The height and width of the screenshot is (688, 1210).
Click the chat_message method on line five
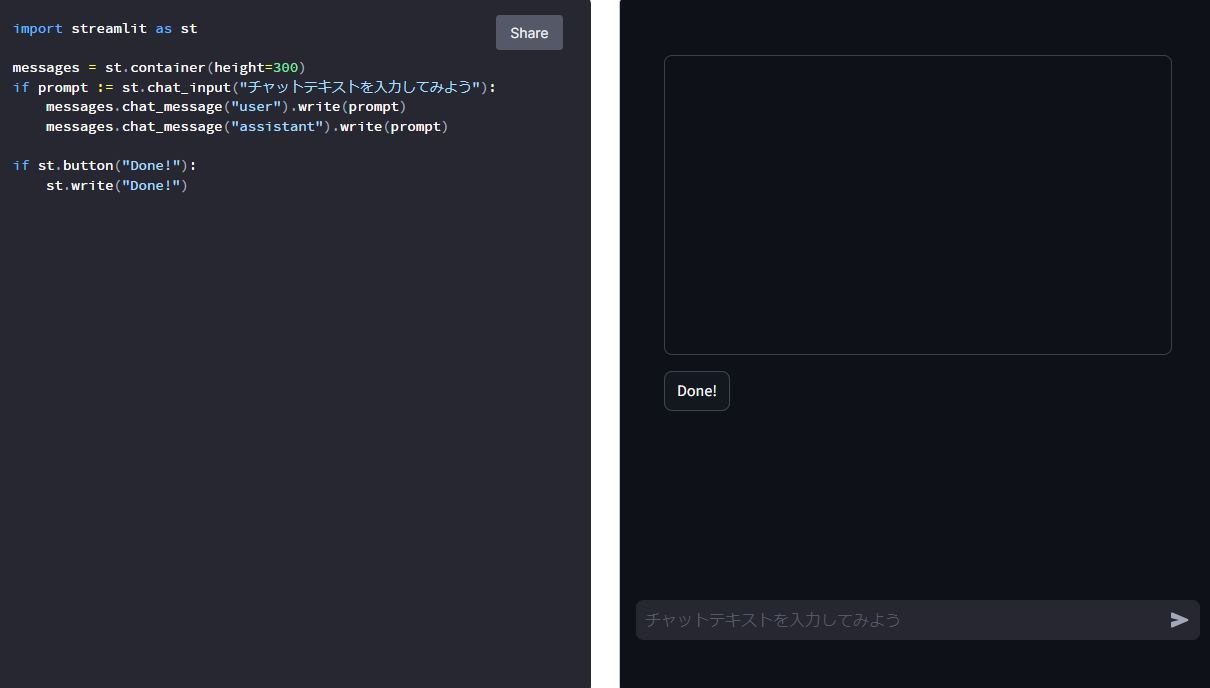coord(172,106)
